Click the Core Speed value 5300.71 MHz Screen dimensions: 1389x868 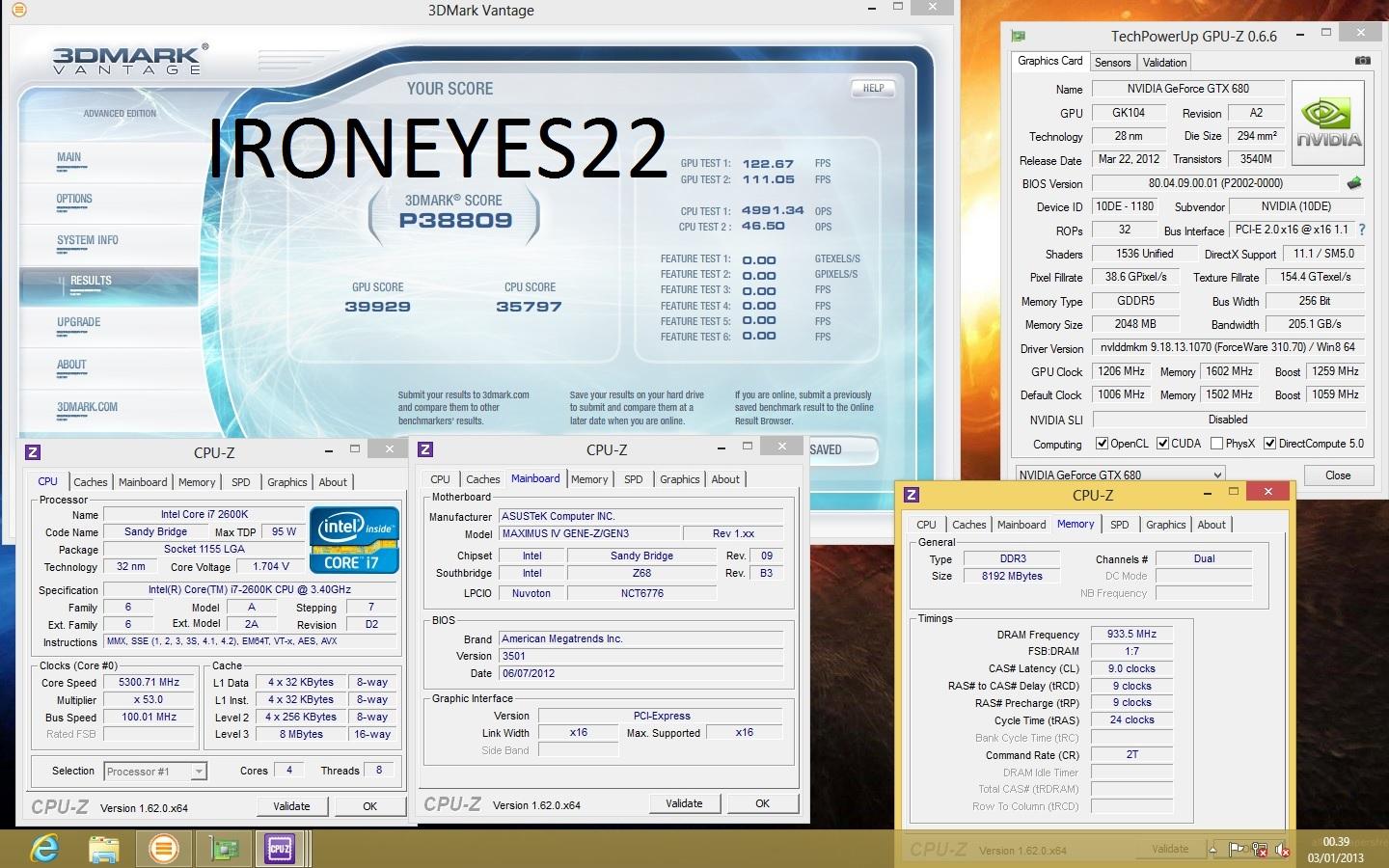point(149,682)
